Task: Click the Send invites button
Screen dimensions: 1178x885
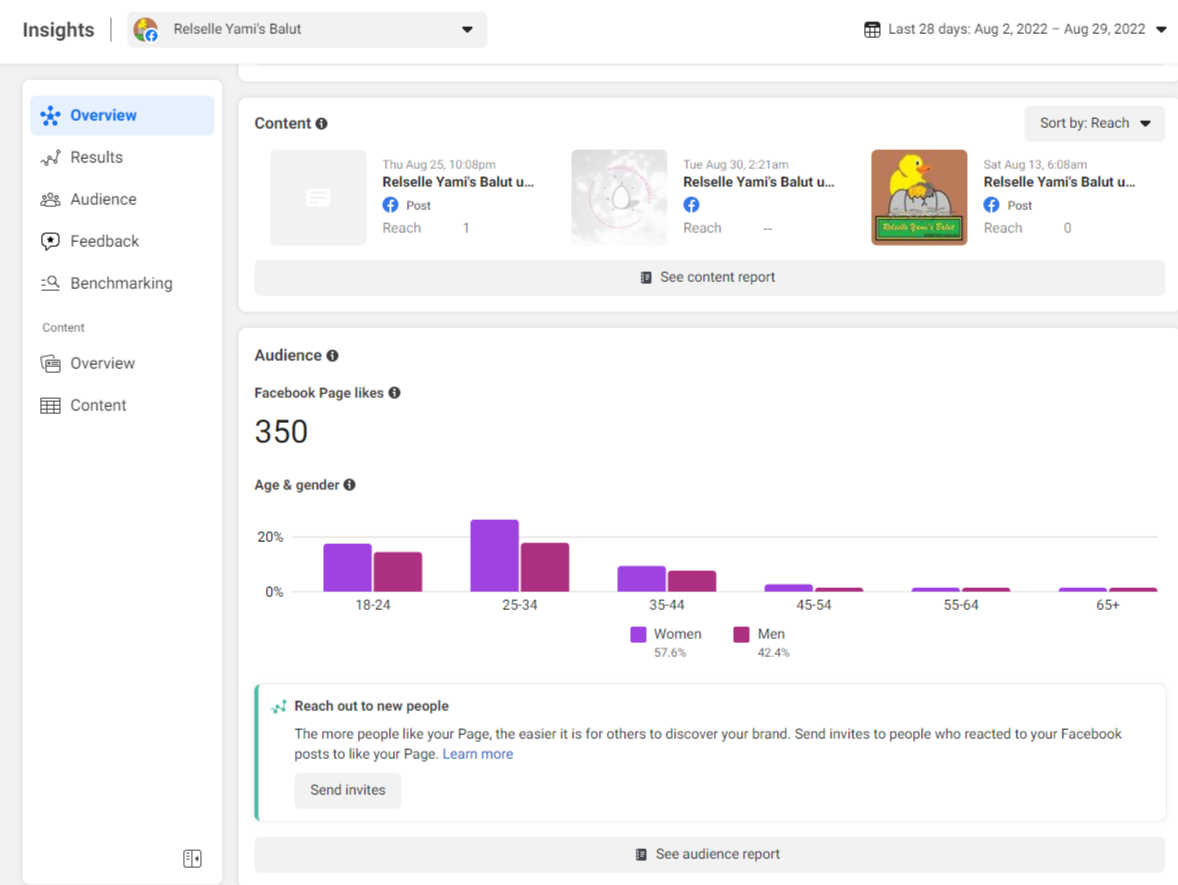Action: (347, 790)
